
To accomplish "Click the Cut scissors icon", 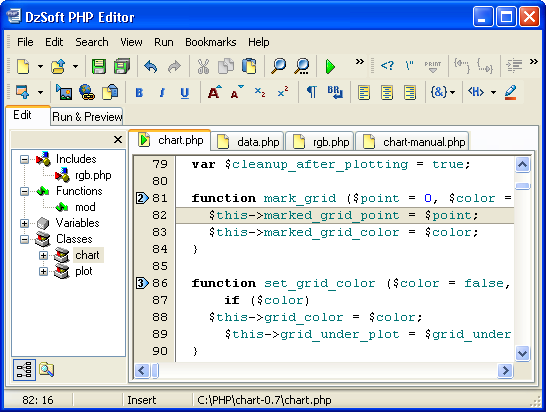I will click(203, 66).
